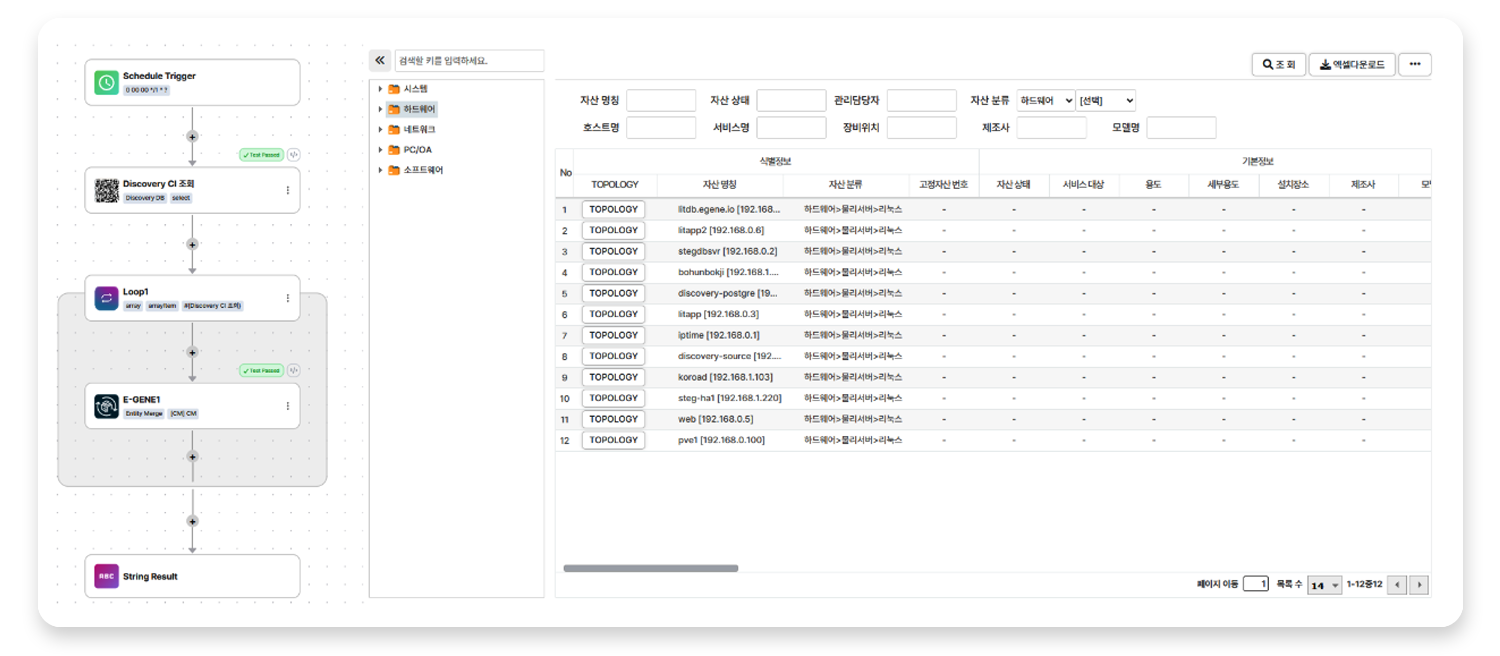Click plus connector below Schedule Trigger
1500x656 pixels.
pos(192,137)
